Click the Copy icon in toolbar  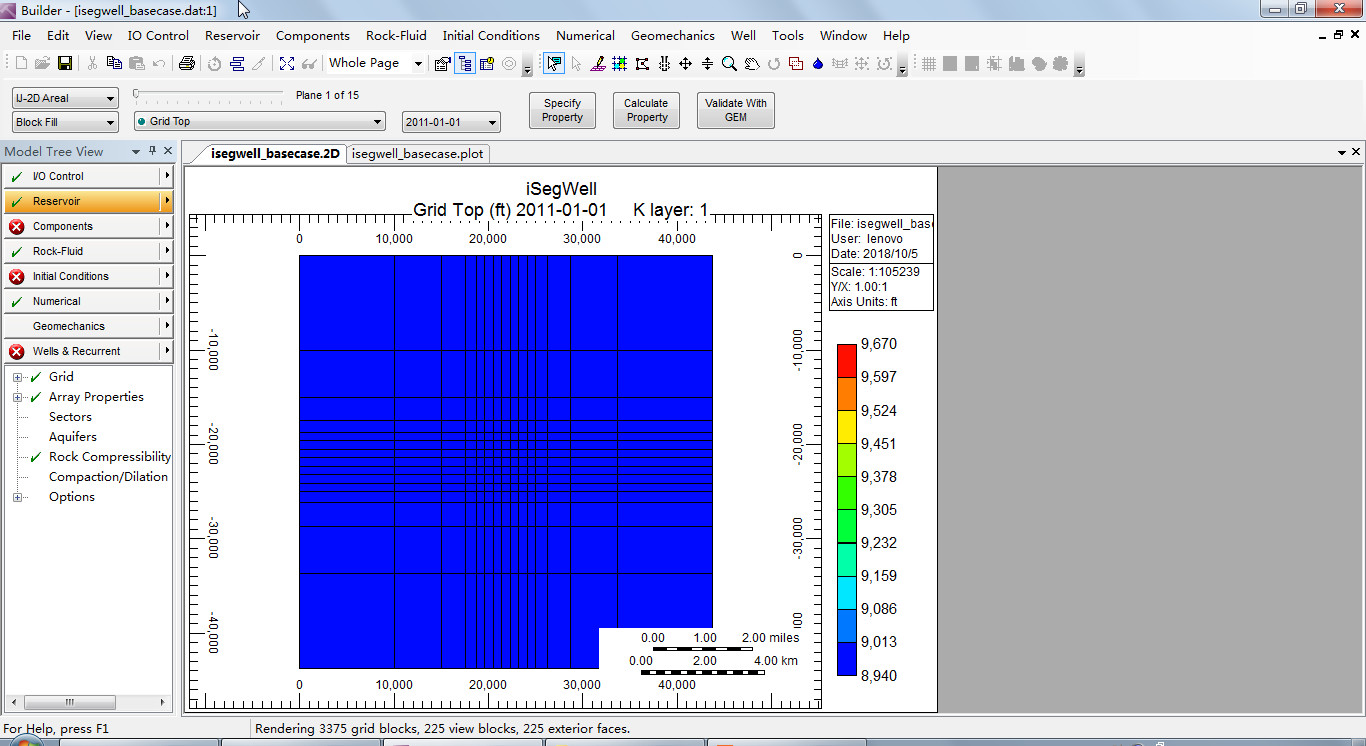tap(114, 64)
